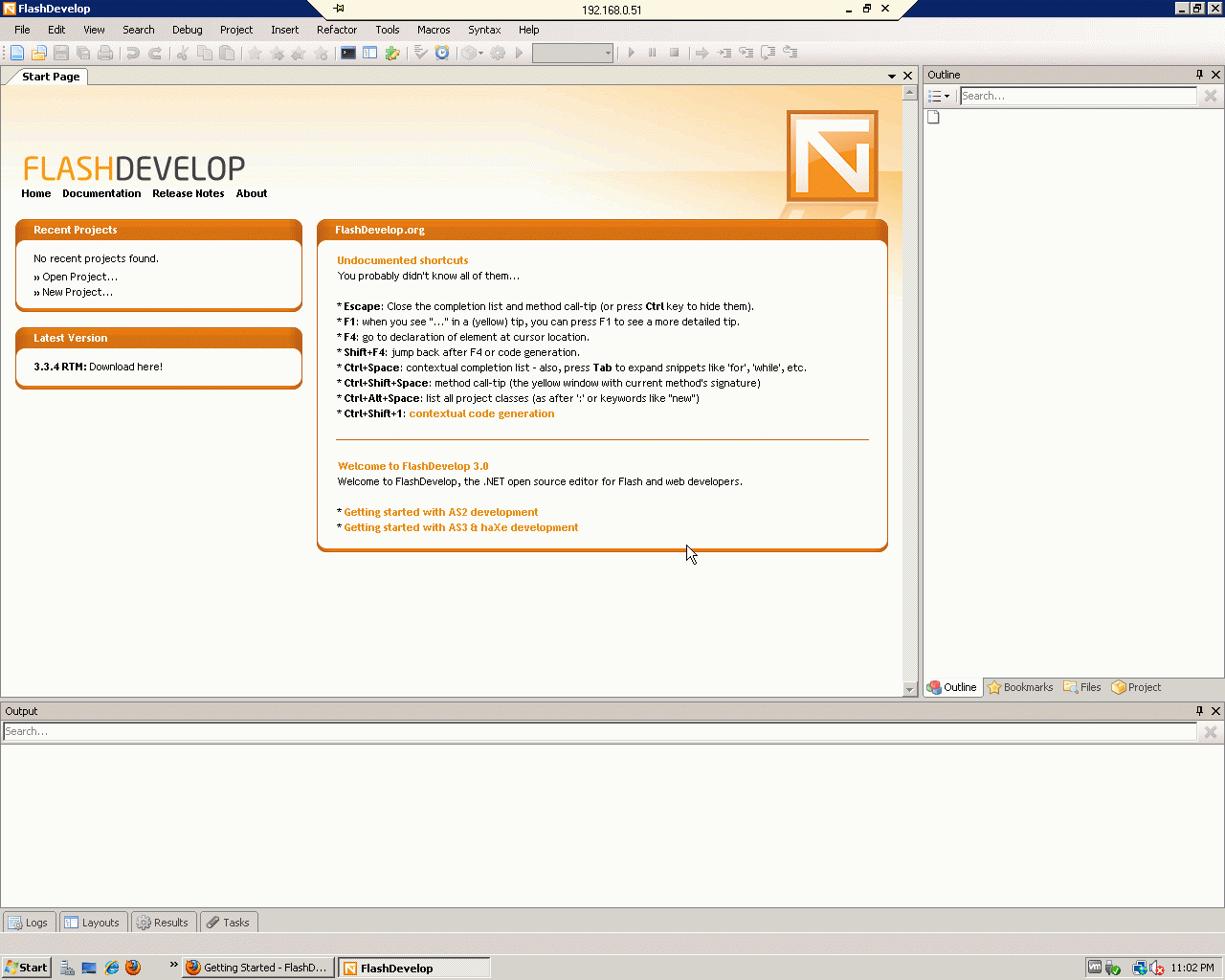Click the New Project link

pyautogui.click(x=78, y=292)
